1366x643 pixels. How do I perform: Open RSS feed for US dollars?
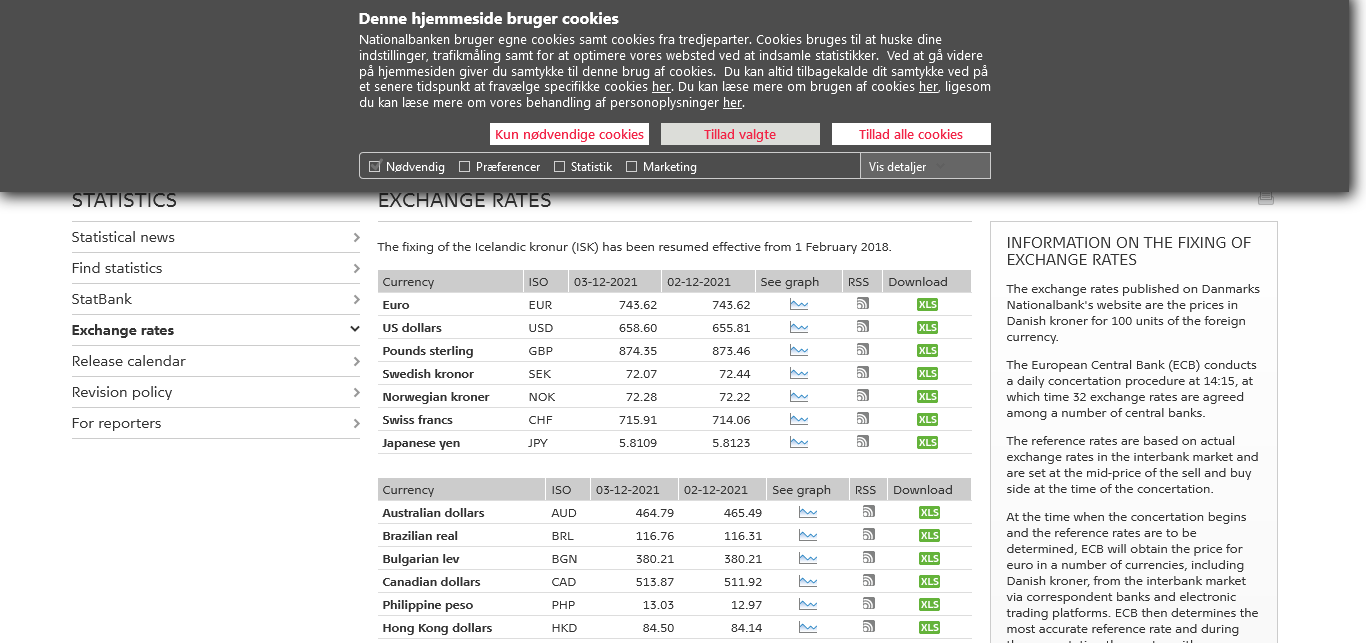tap(862, 327)
